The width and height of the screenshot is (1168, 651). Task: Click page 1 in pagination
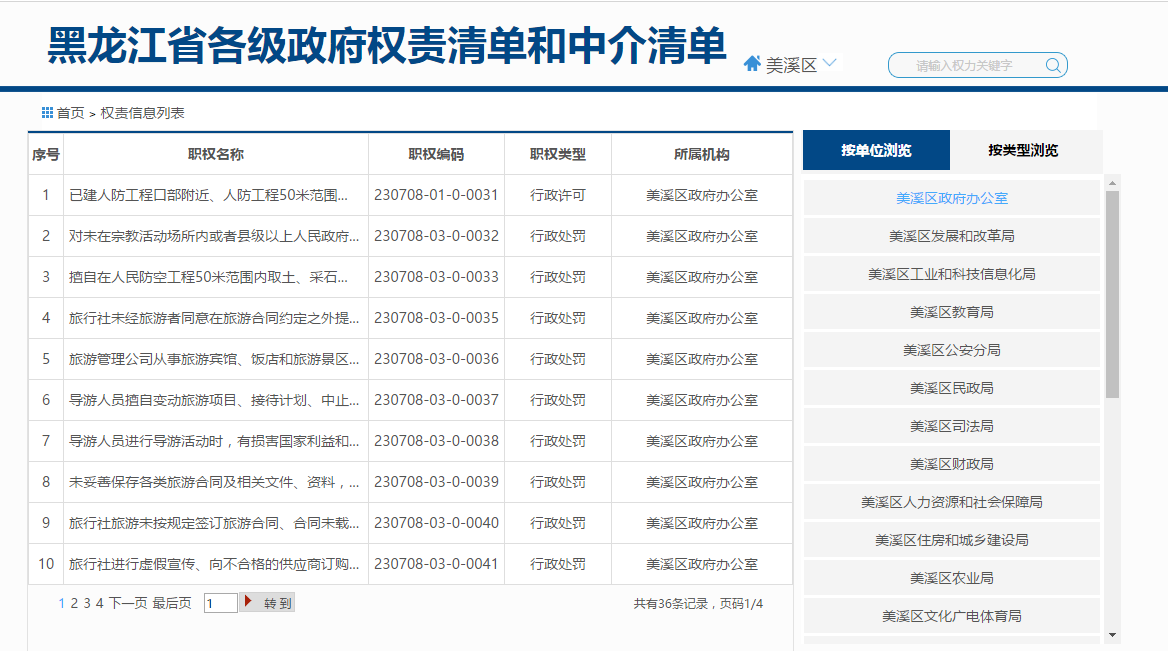[61, 603]
